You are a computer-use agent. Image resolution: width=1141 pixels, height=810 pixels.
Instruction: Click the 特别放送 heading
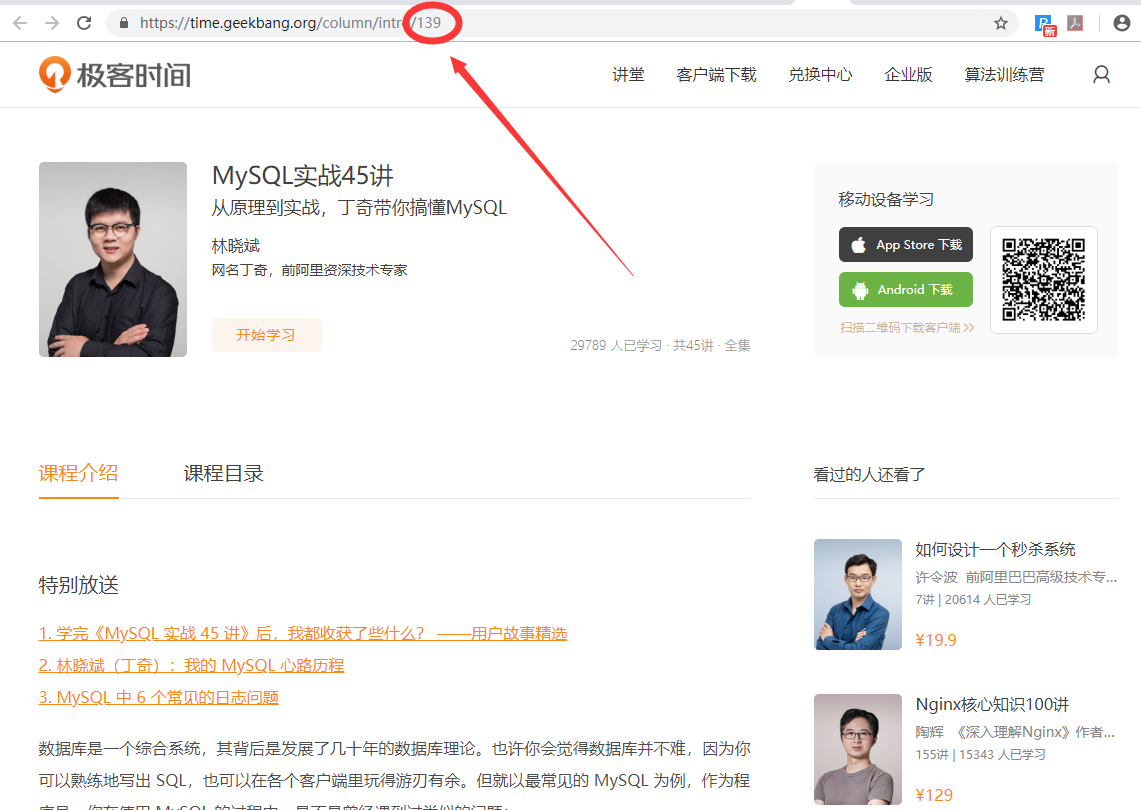[79, 585]
